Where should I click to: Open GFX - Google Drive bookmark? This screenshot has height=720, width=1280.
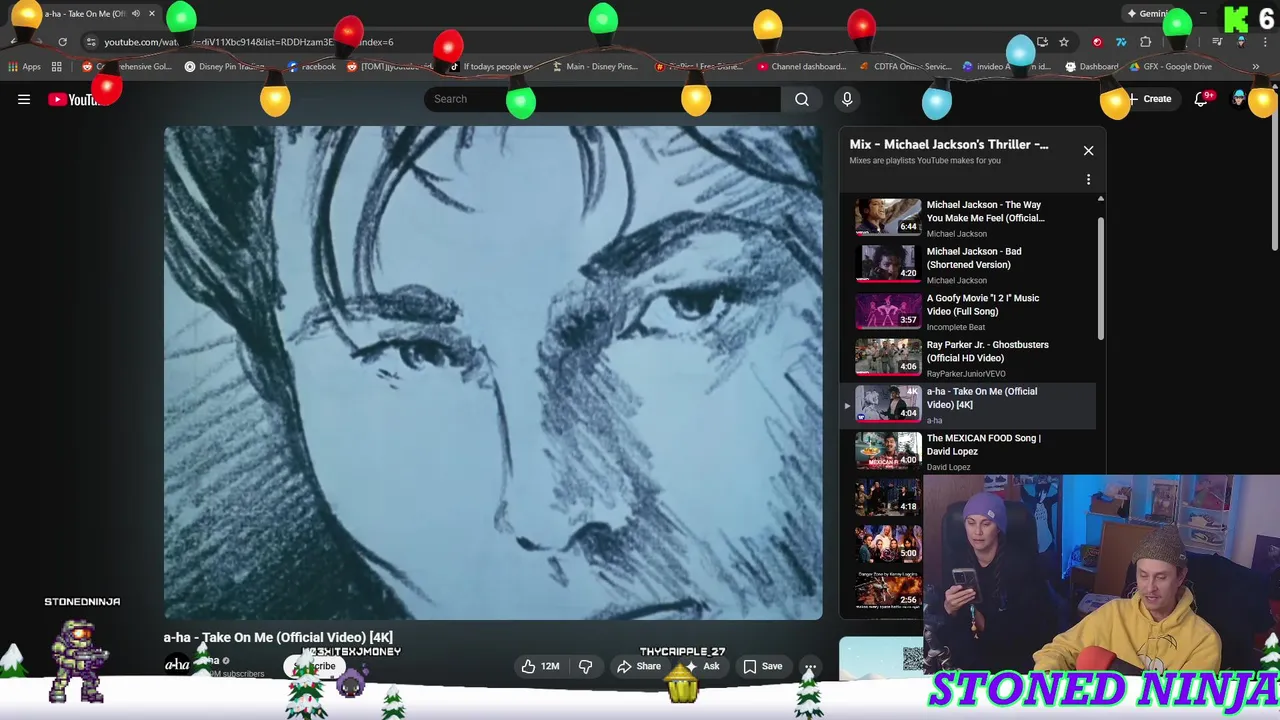coord(1169,67)
